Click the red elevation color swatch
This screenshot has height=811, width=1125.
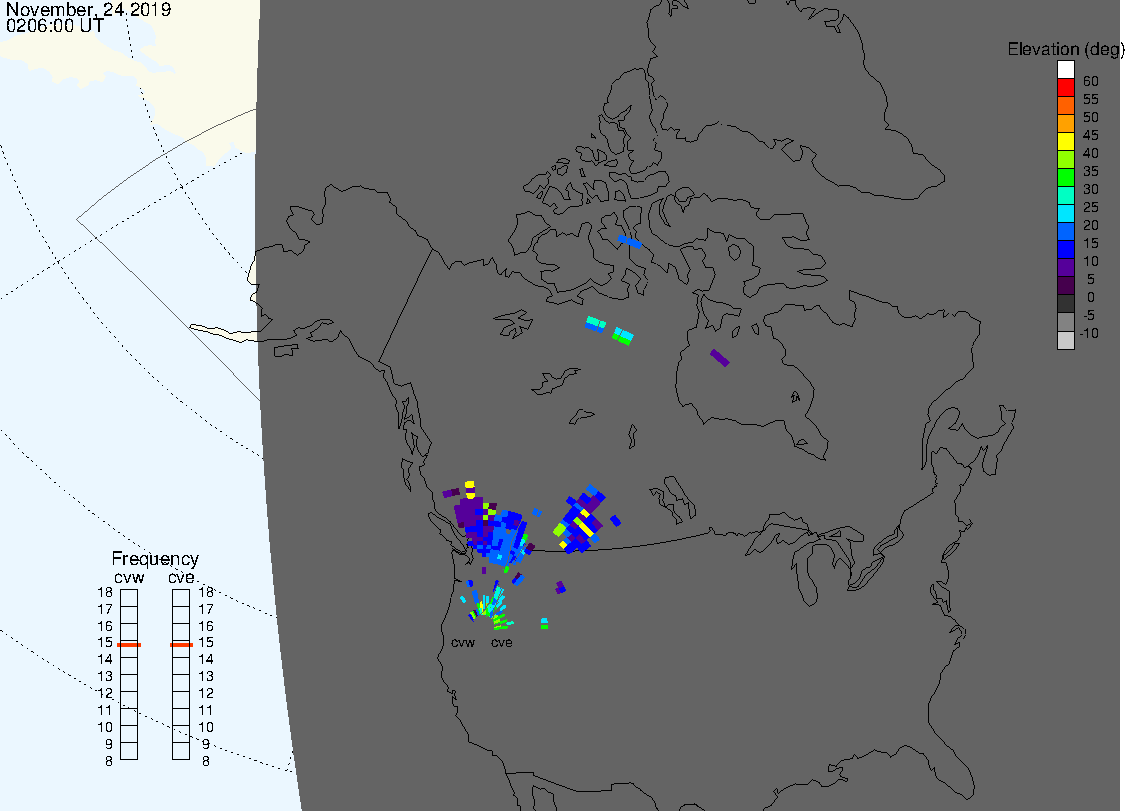tap(1065, 88)
